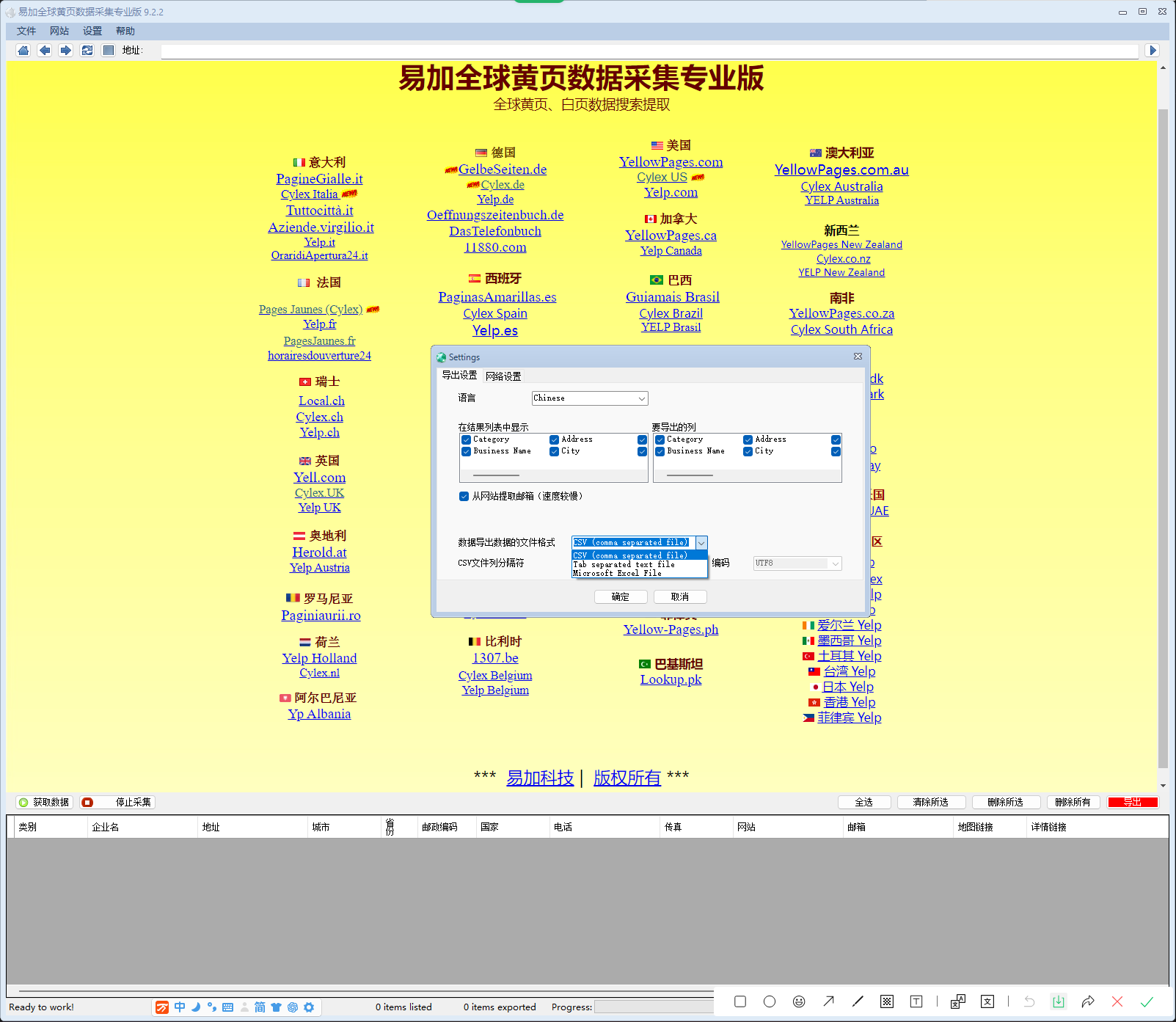The width and height of the screenshot is (1176, 1022).
Task: Click the 删除所有 button
Action: [1073, 802]
